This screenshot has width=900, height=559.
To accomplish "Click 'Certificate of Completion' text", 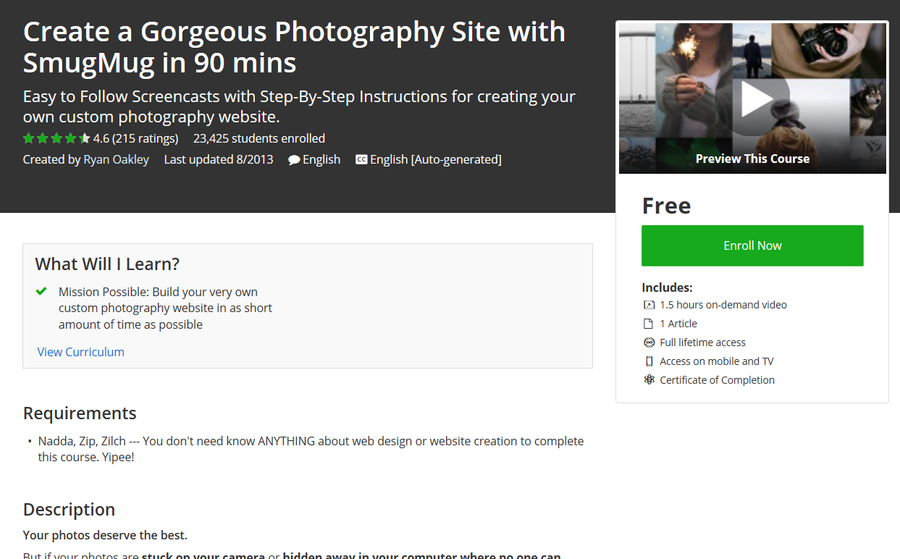I will pyautogui.click(x=717, y=380).
